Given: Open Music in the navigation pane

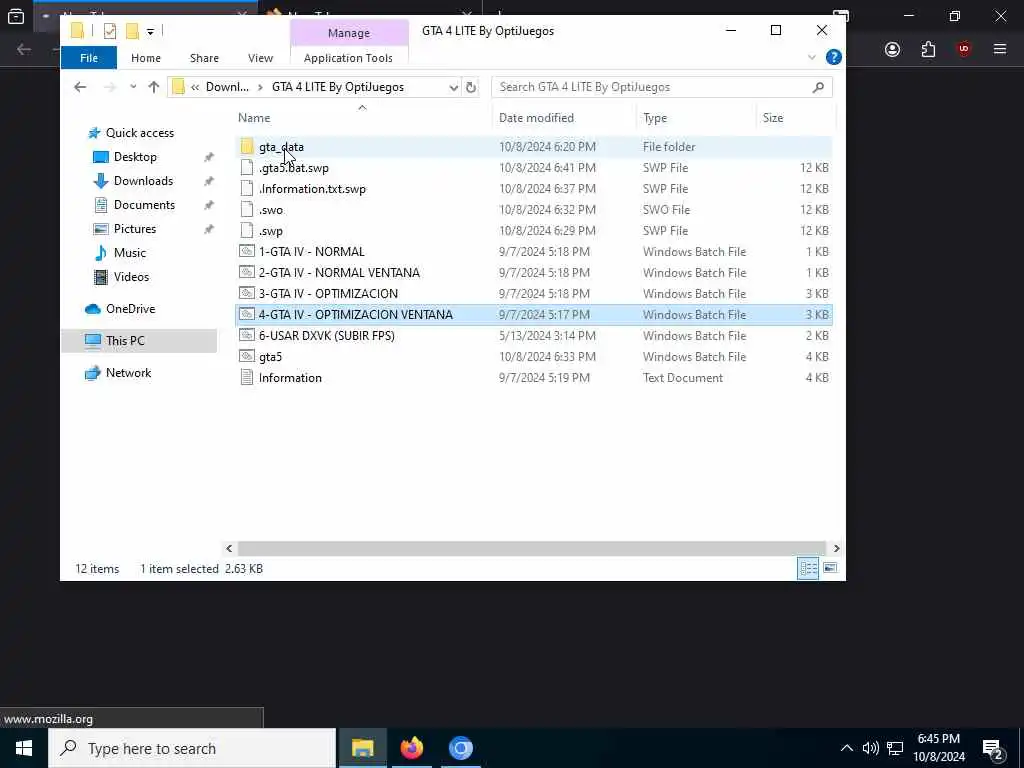Looking at the screenshot, I should point(129,253).
